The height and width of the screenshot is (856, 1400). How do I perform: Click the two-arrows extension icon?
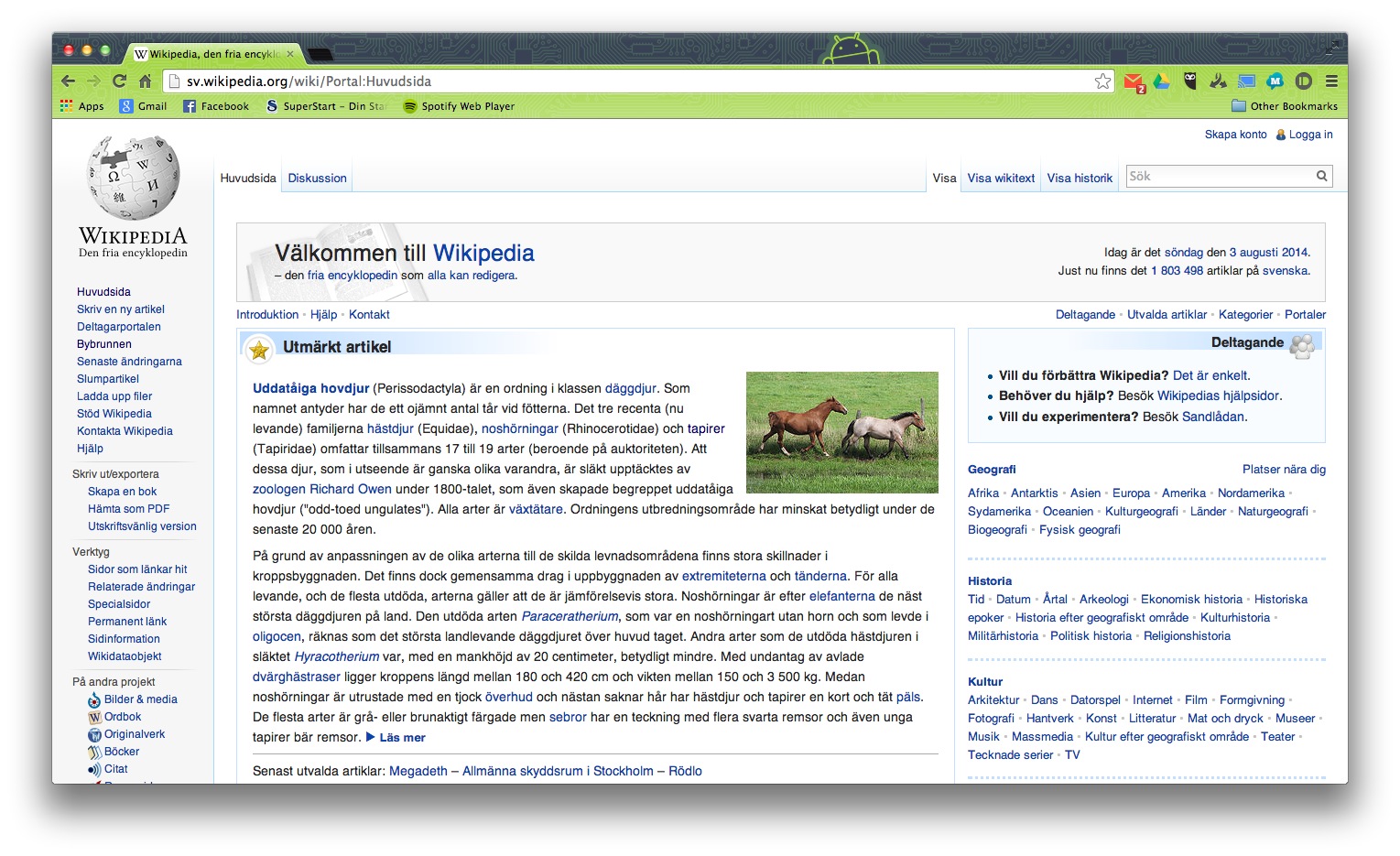[1218, 81]
